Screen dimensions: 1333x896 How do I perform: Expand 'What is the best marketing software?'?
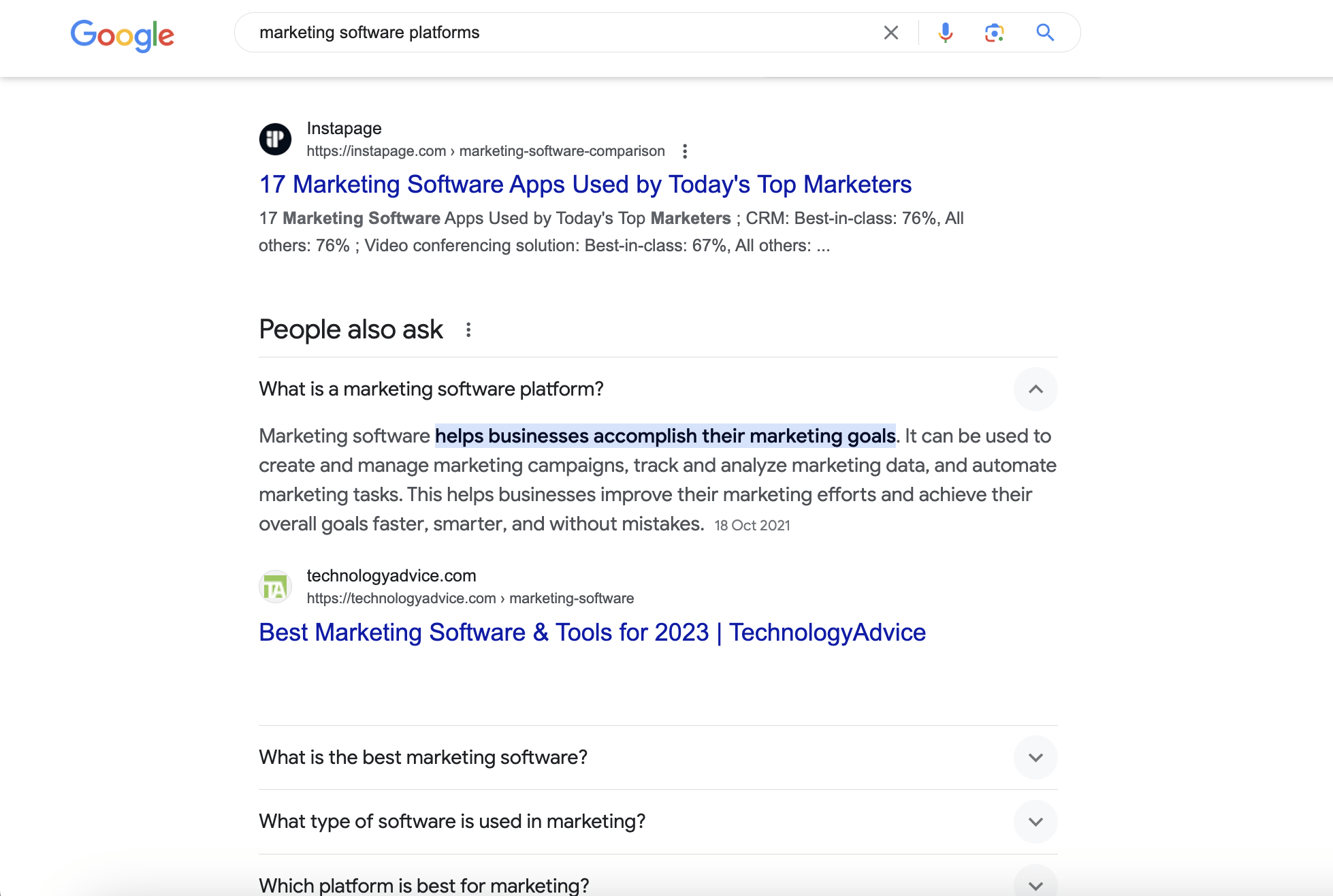(1035, 758)
